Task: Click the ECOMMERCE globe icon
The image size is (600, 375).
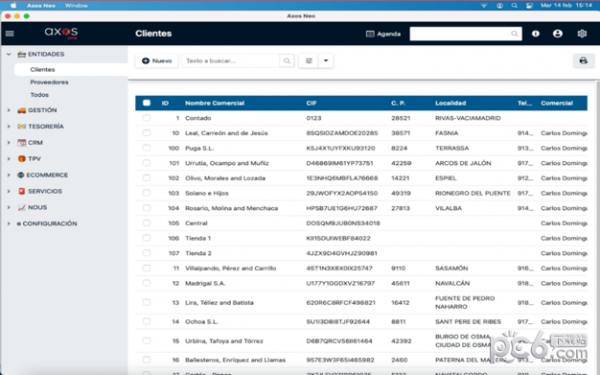Action: [21, 175]
